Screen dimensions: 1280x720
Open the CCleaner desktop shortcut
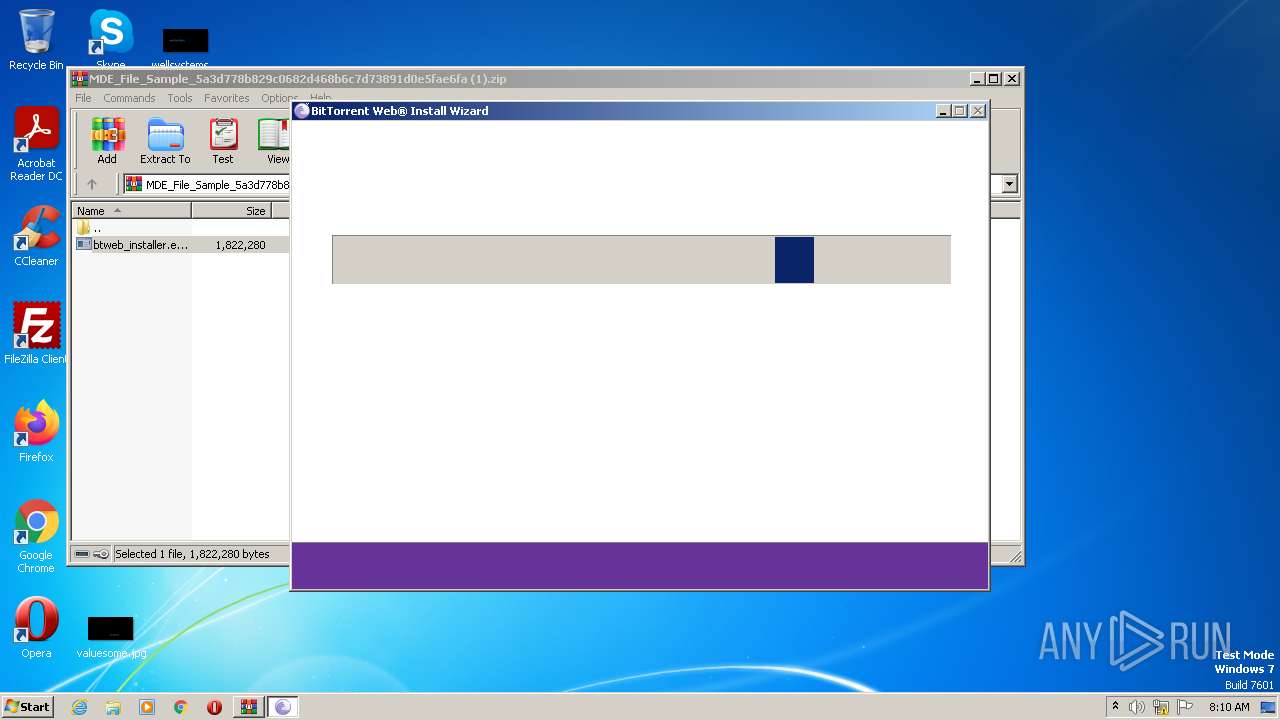point(36,236)
